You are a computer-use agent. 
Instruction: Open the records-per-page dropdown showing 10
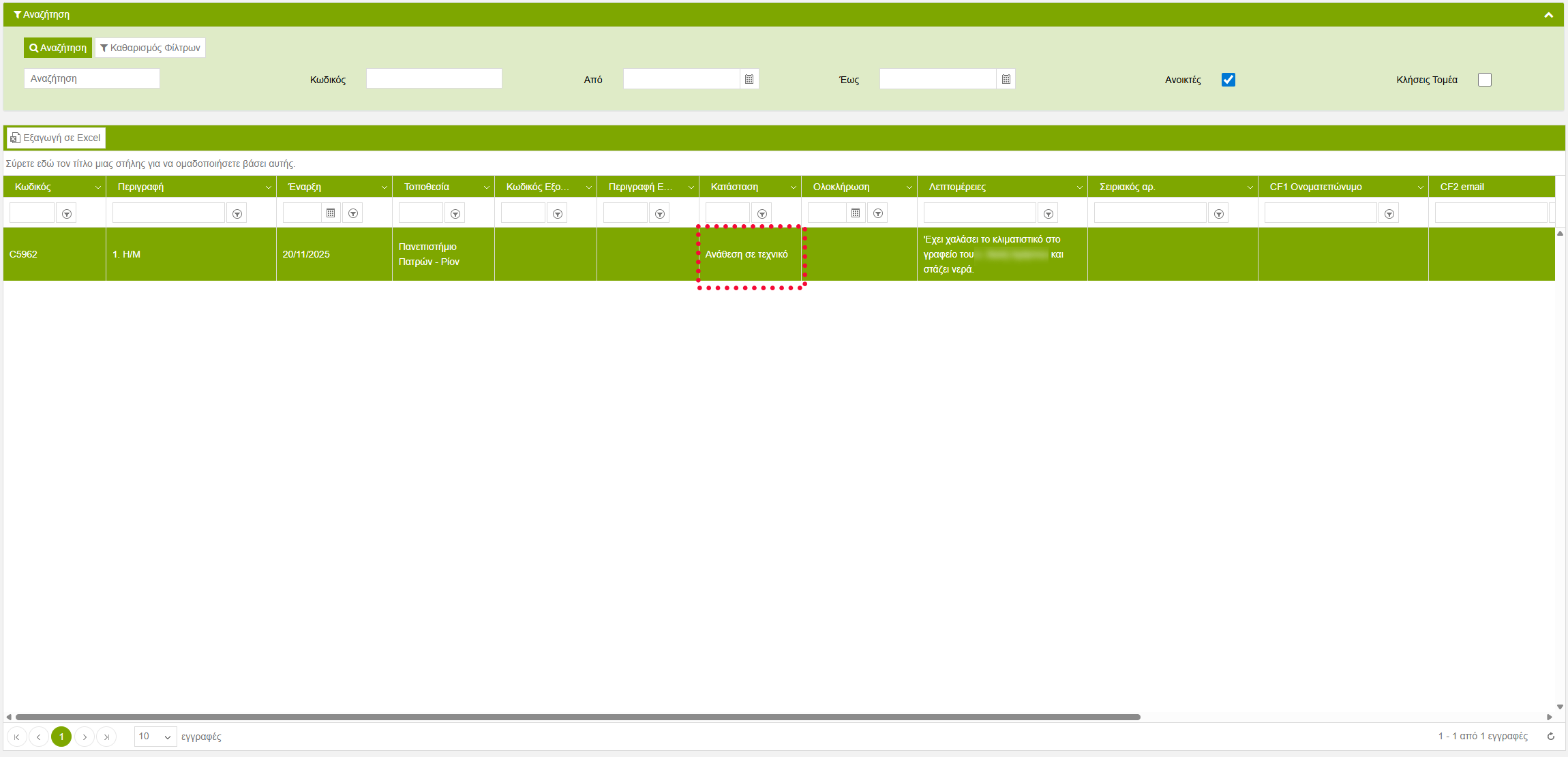click(x=155, y=737)
